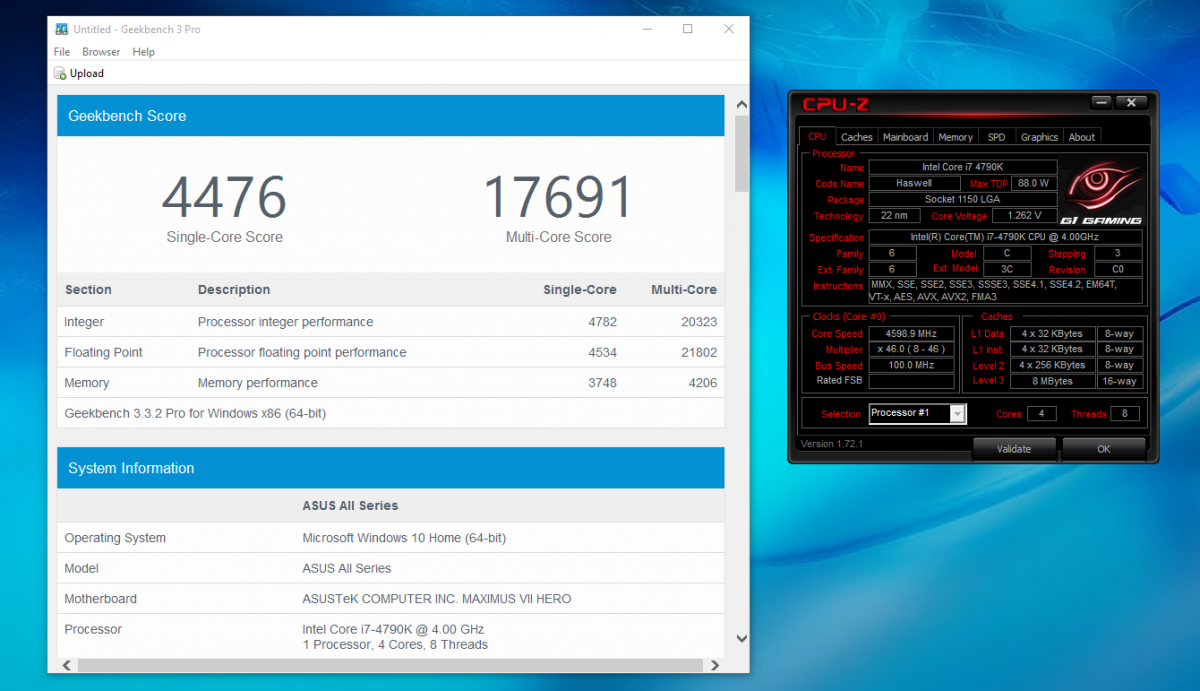1200x691 pixels.
Task: Switch to the Memory tab in CPU-Z
Action: (x=955, y=137)
